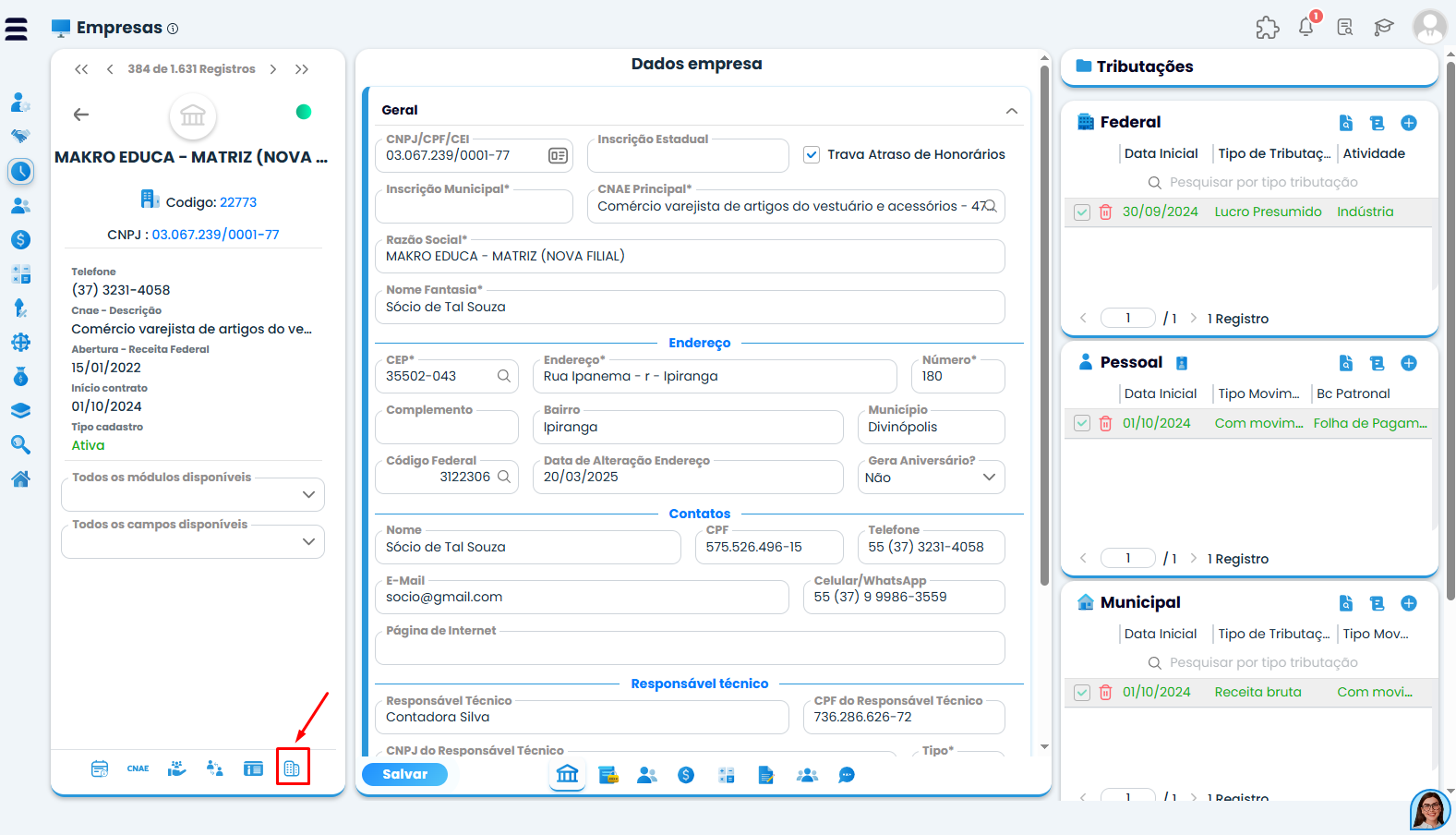
Task: Click the Salvar button
Action: point(405,775)
